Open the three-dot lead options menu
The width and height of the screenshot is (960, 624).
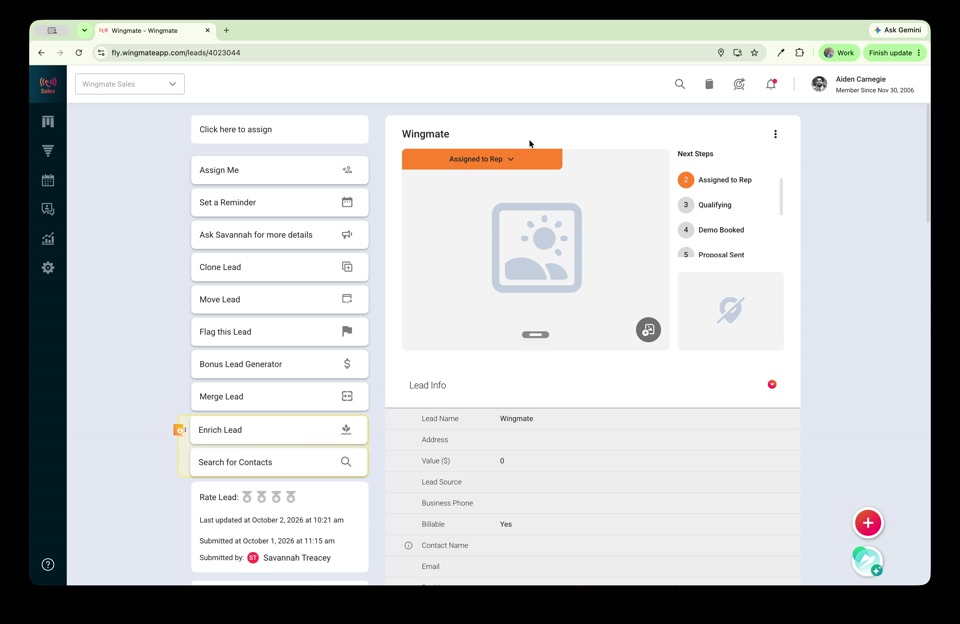click(x=775, y=134)
